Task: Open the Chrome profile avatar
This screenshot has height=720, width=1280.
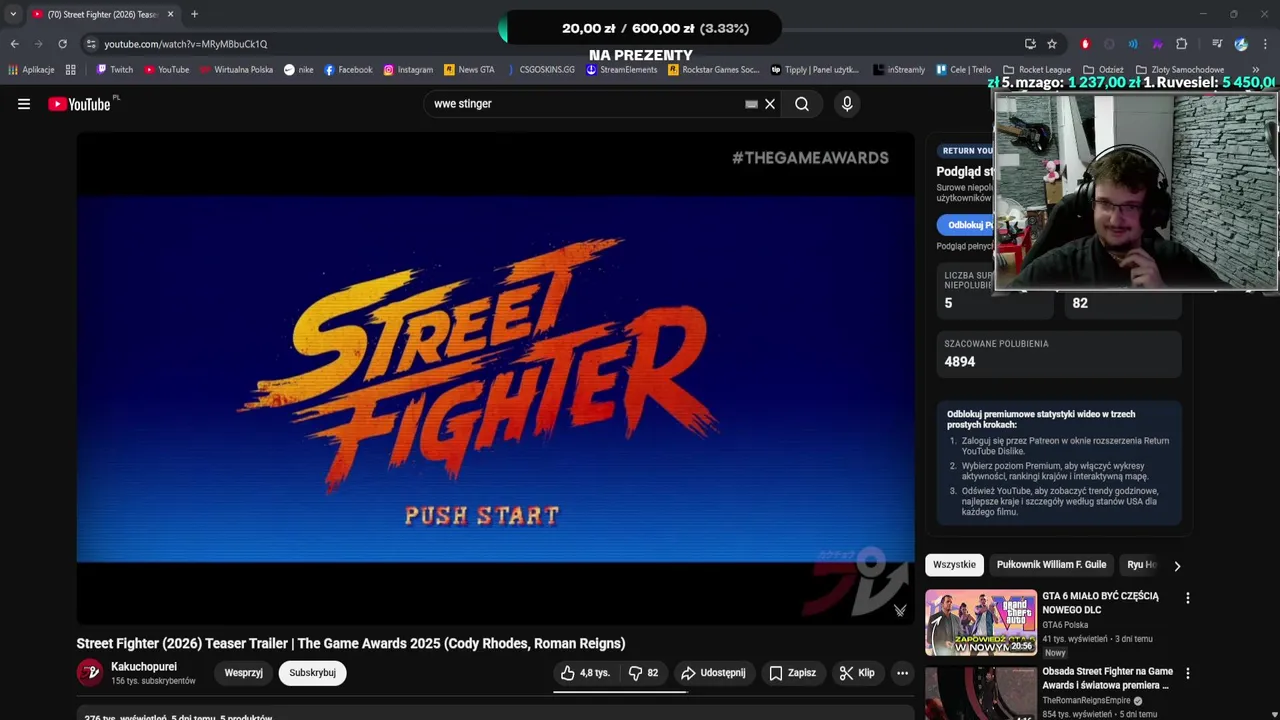Action: (x=1241, y=44)
